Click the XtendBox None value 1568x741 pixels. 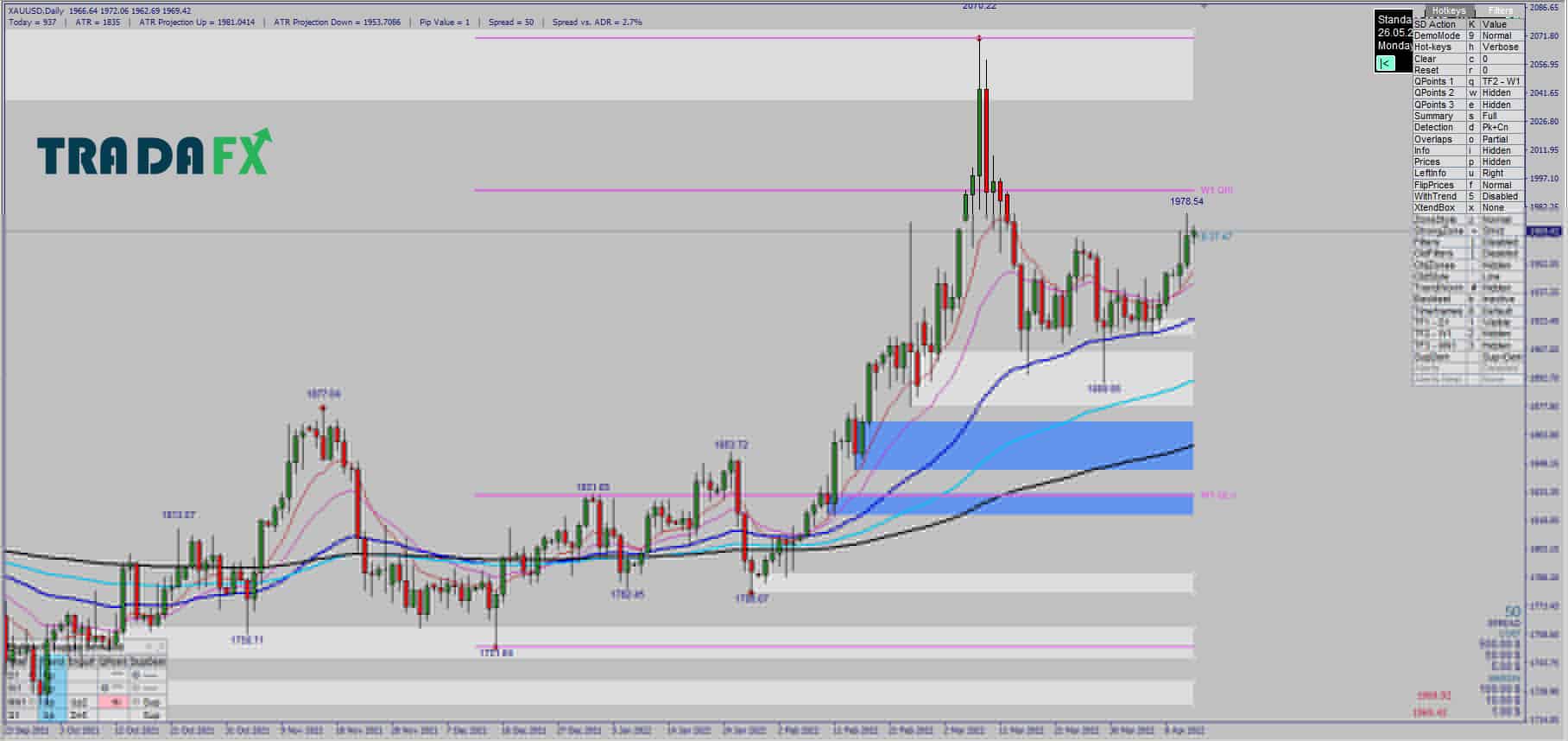[x=1501, y=207]
